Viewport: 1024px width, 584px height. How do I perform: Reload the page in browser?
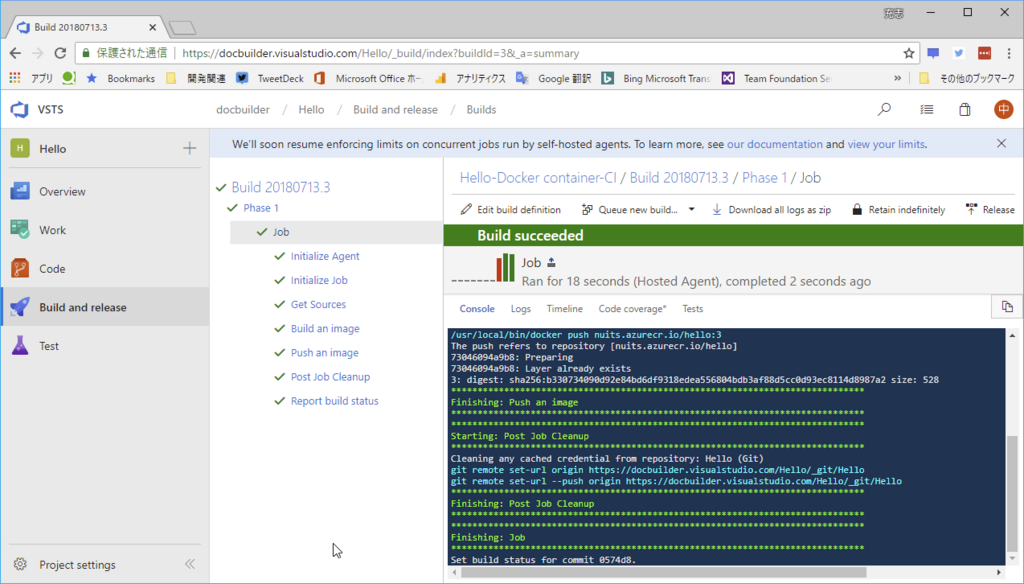click(x=60, y=54)
